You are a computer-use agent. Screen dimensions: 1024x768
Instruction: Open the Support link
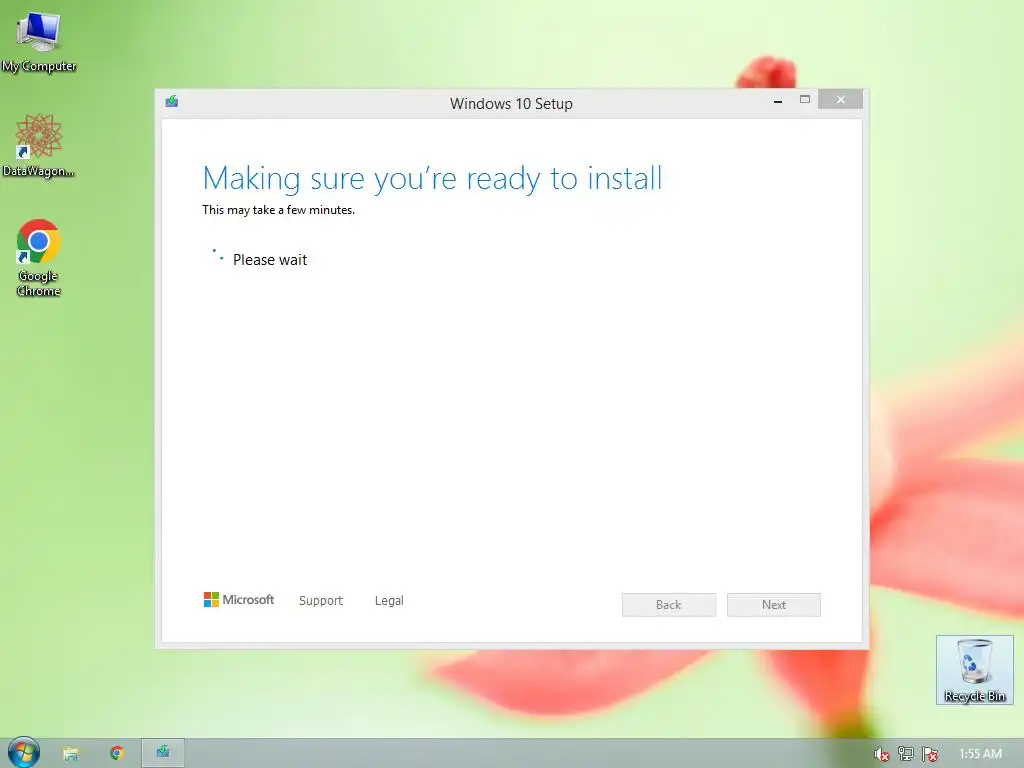click(x=321, y=601)
